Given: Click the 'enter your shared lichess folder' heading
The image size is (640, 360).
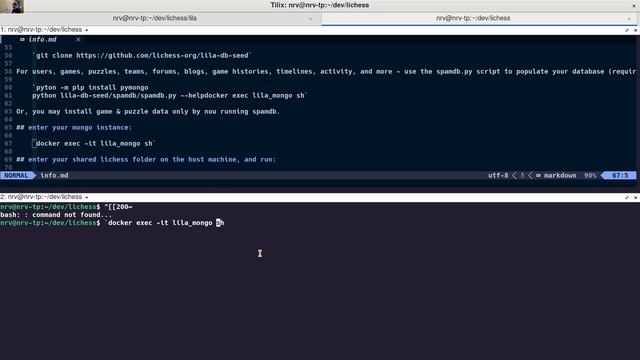Looking at the screenshot, I should (146, 160).
